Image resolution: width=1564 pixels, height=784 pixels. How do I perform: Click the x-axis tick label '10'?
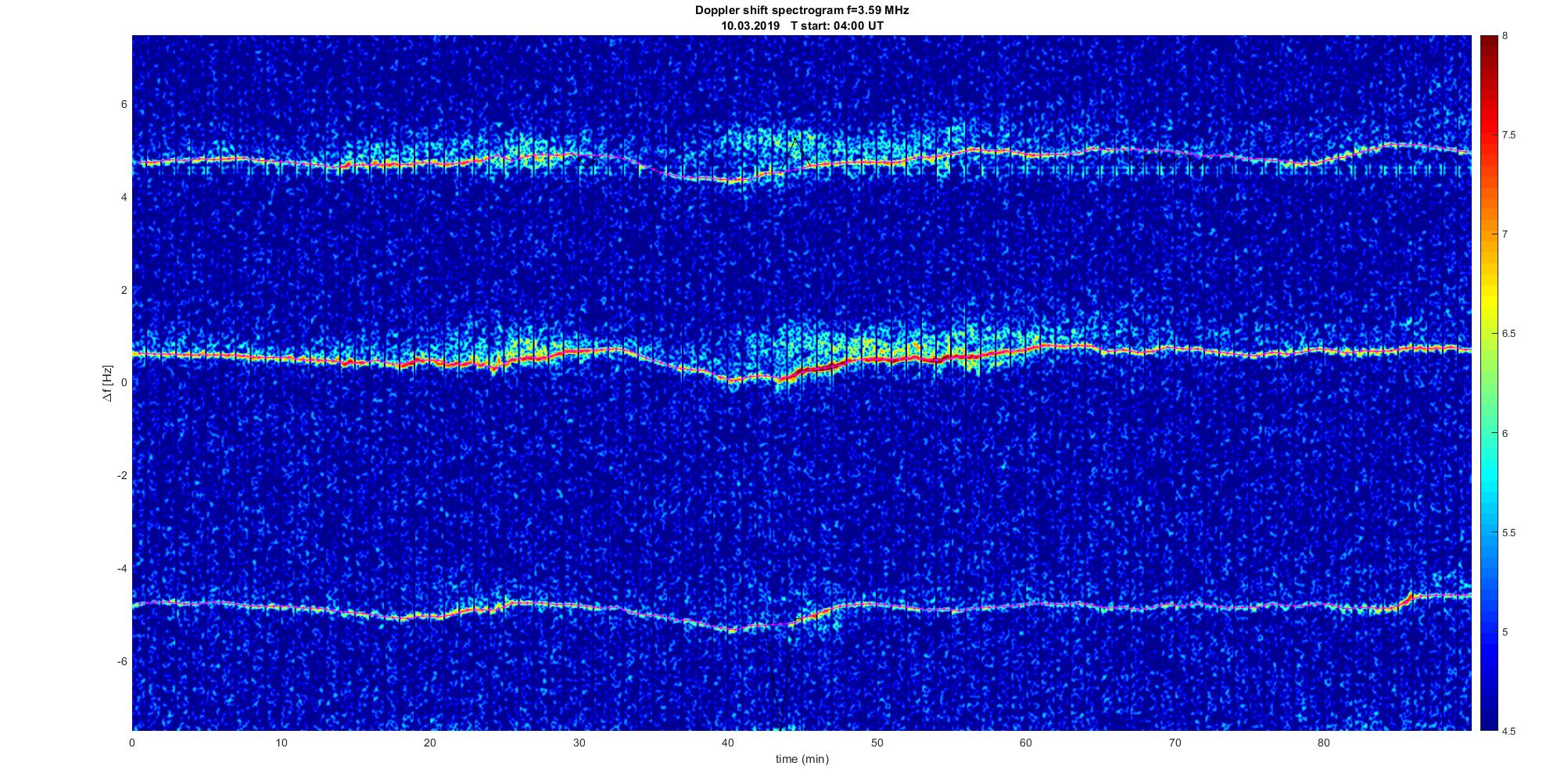pos(281,743)
